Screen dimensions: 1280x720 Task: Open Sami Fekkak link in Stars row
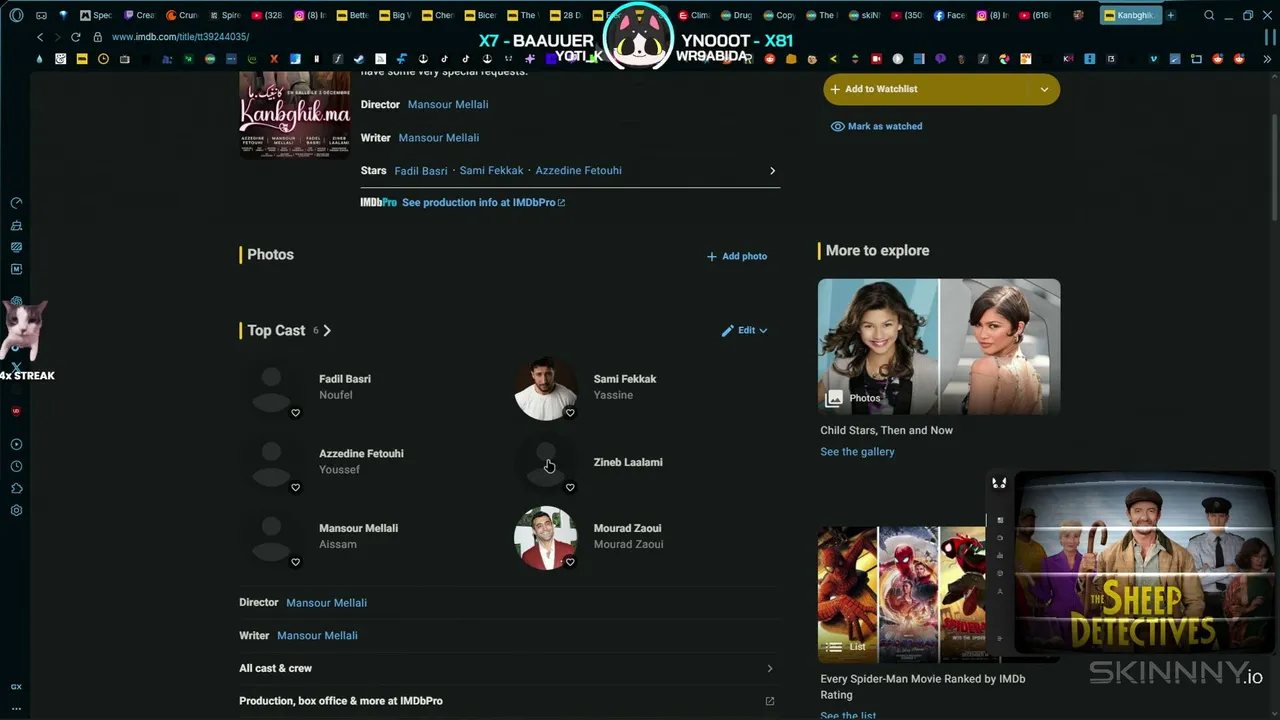pyautogui.click(x=491, y=171)
